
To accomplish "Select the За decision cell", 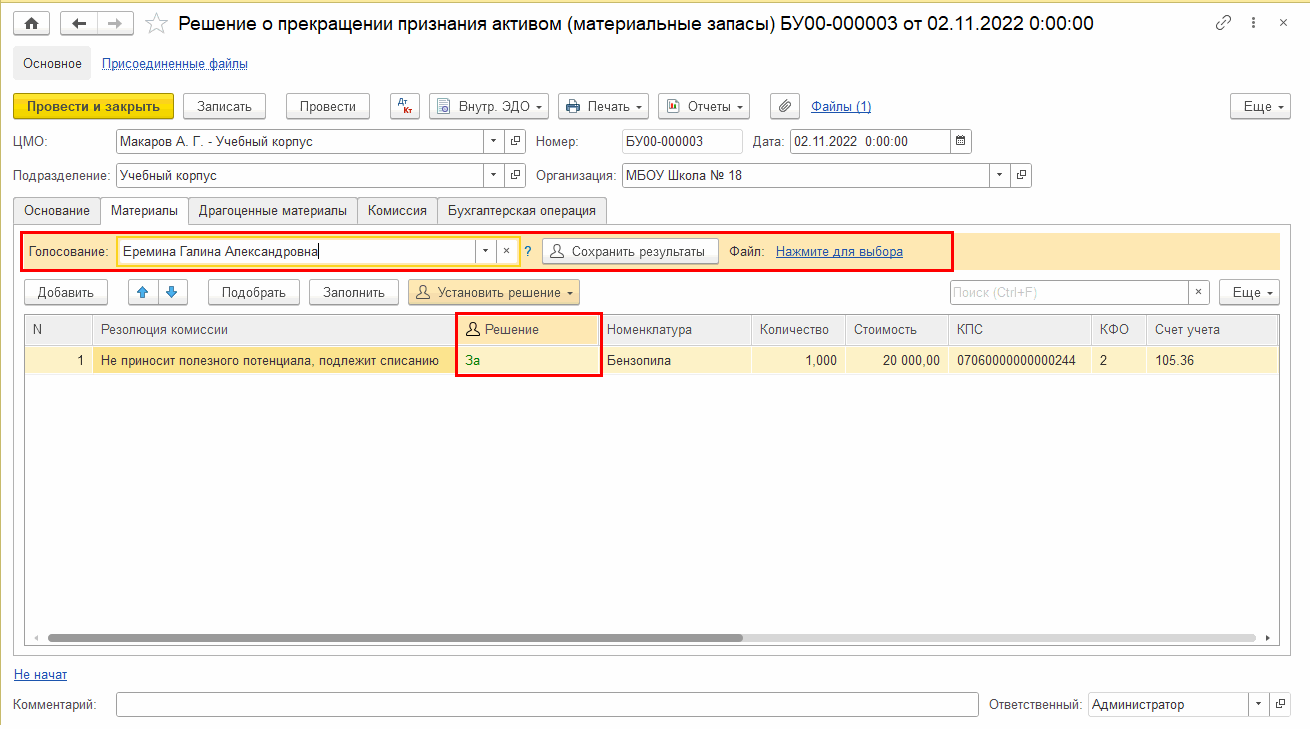I will pos(529,360).
